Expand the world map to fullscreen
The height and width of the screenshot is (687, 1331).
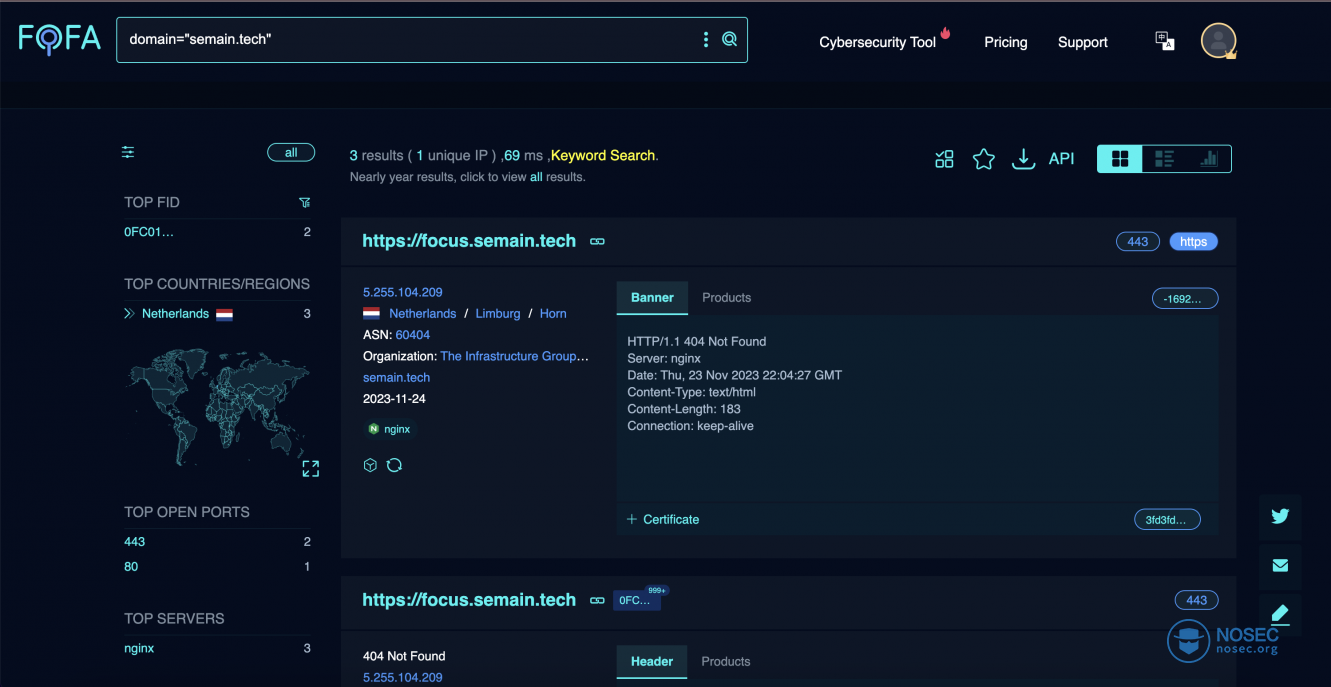tap(311, 468)
